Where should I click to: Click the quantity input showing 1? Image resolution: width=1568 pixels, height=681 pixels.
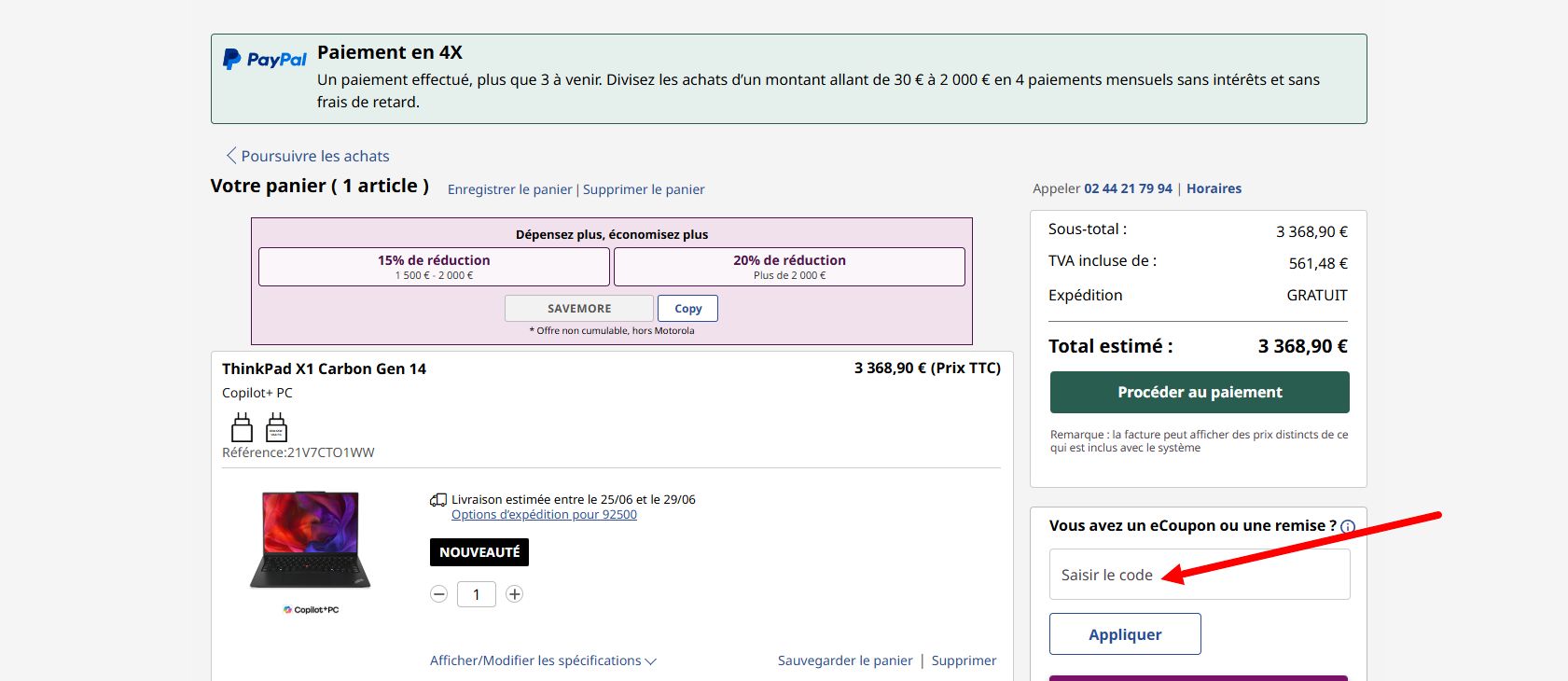point(477,594)
